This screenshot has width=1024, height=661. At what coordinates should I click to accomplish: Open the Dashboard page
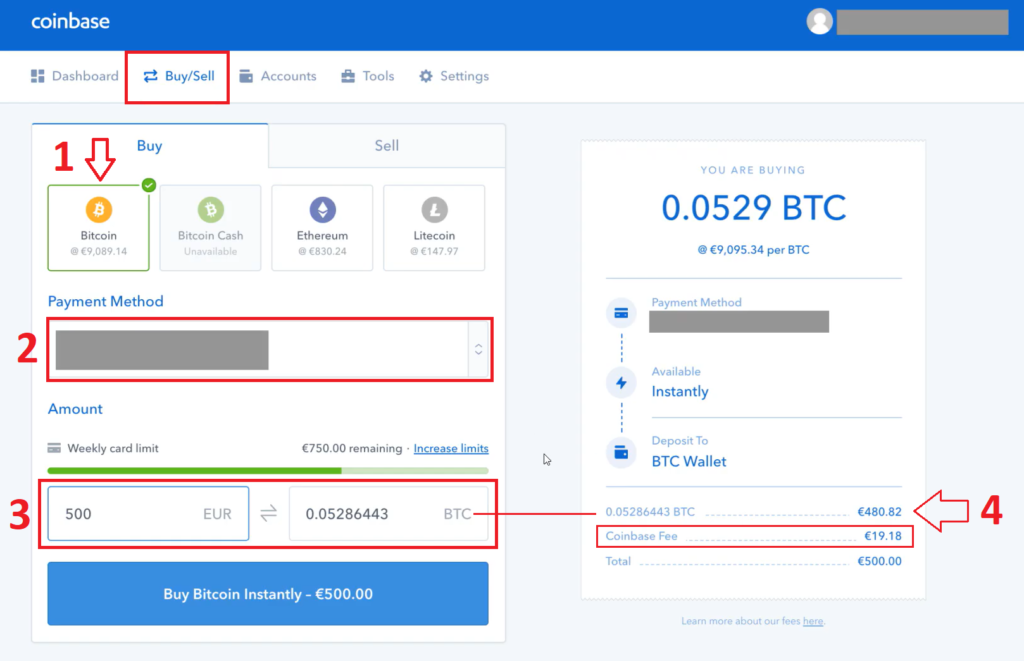point(75,76)
